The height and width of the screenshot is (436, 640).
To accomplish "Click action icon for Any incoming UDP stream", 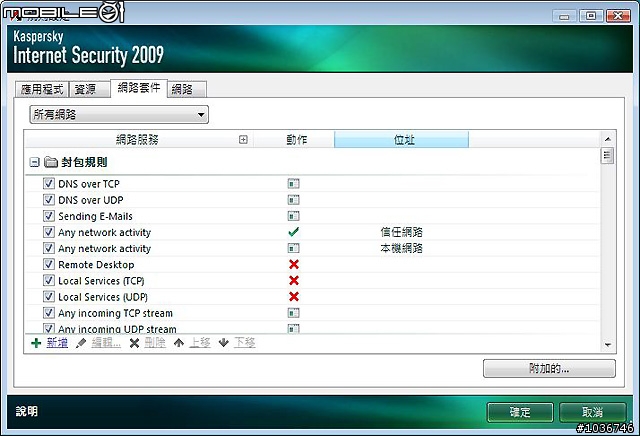I will click(x=293, y=328).
